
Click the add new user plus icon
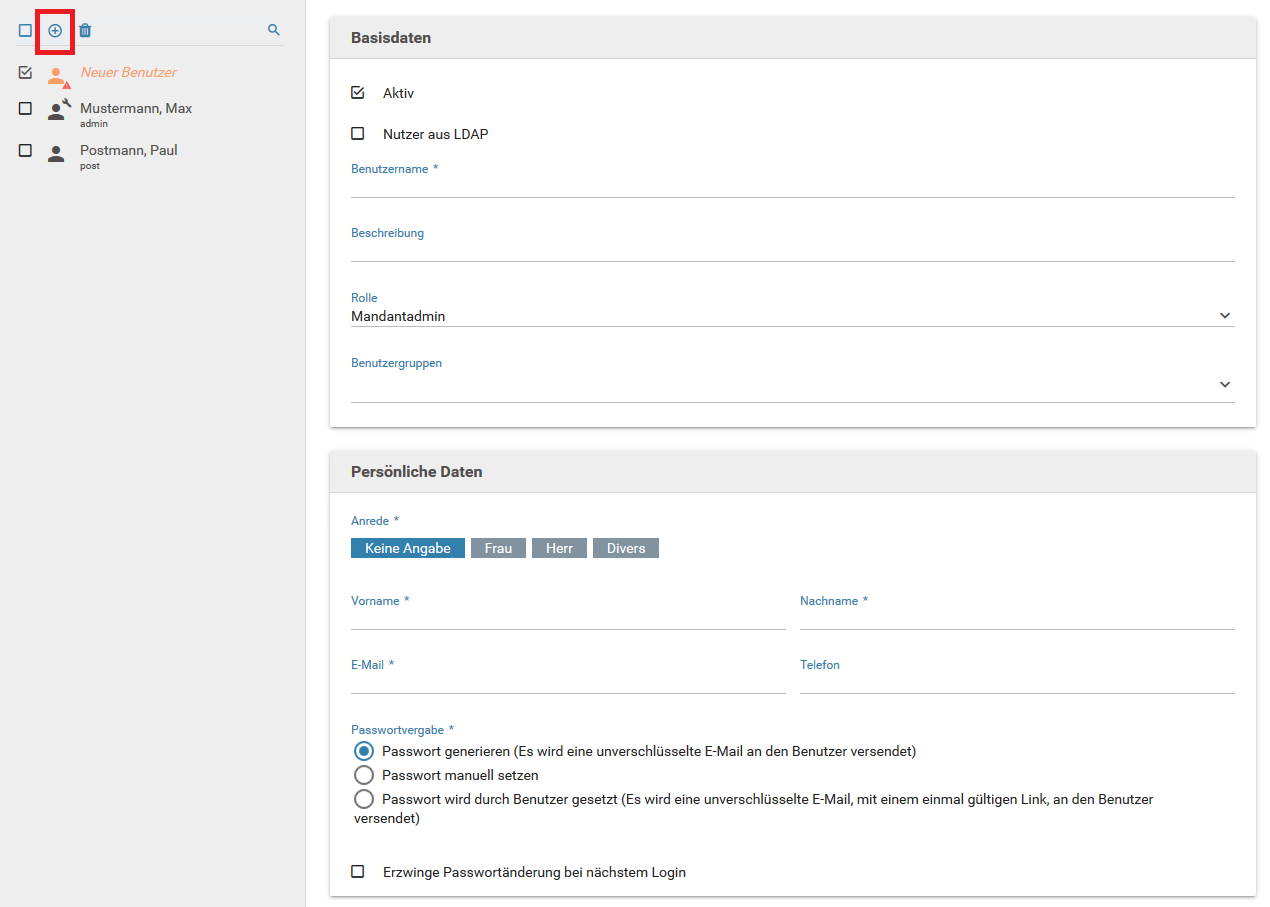(x=55, y=31)
